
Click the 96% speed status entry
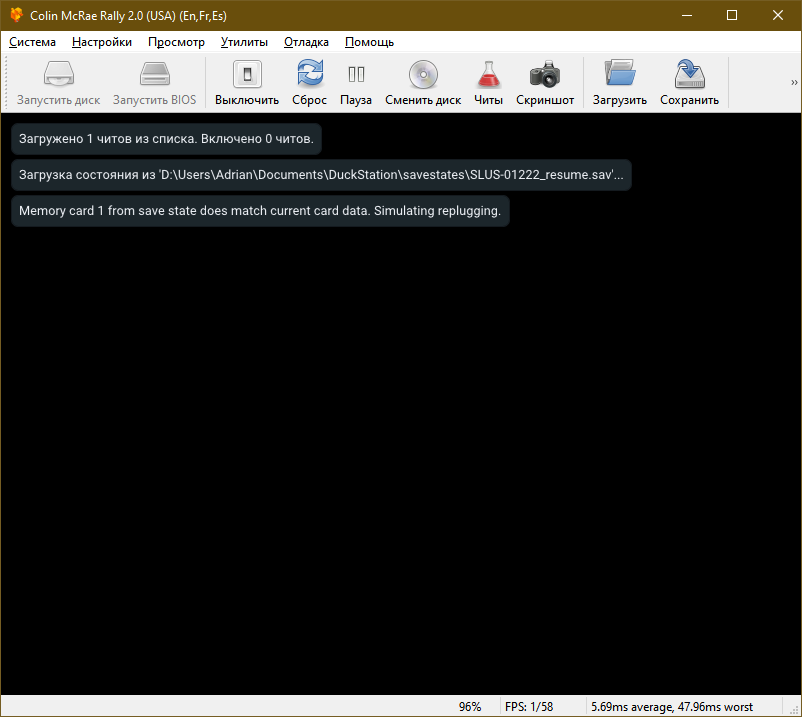[x=470, y=707]
